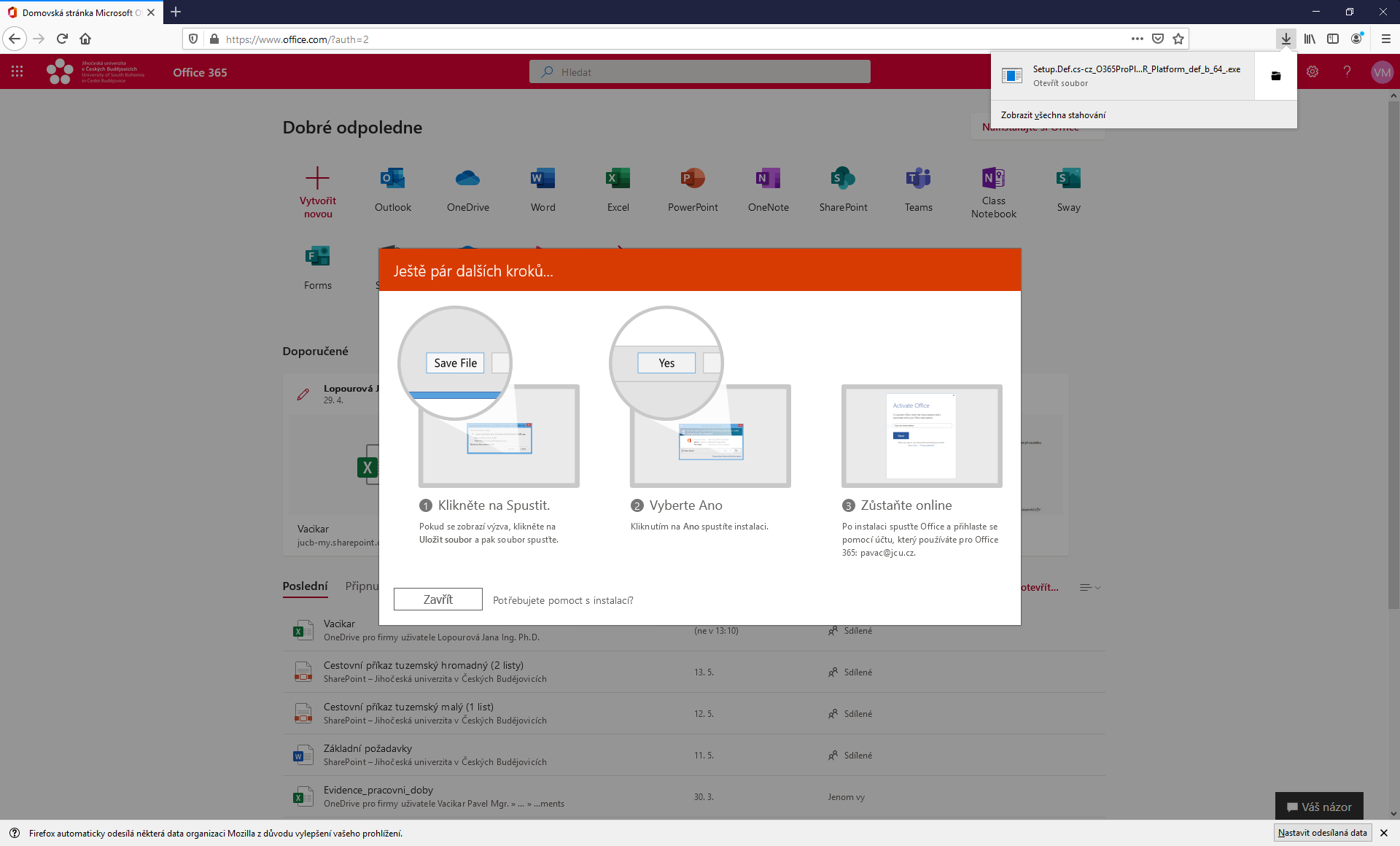Focus the Hledat search box
This screenshot has height=846, width=1400.
coord(700,71)
